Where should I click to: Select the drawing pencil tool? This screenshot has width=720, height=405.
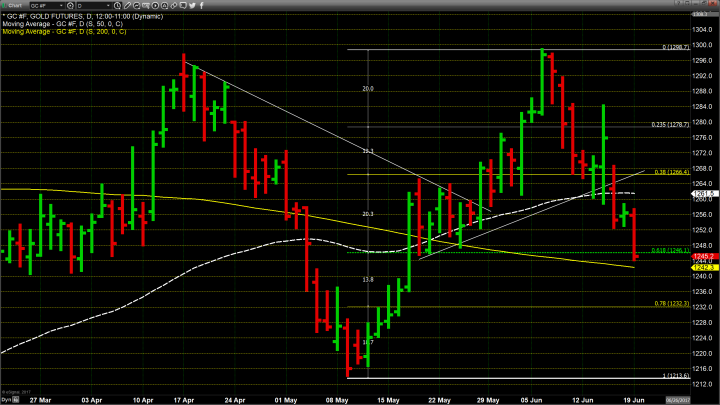127,6
